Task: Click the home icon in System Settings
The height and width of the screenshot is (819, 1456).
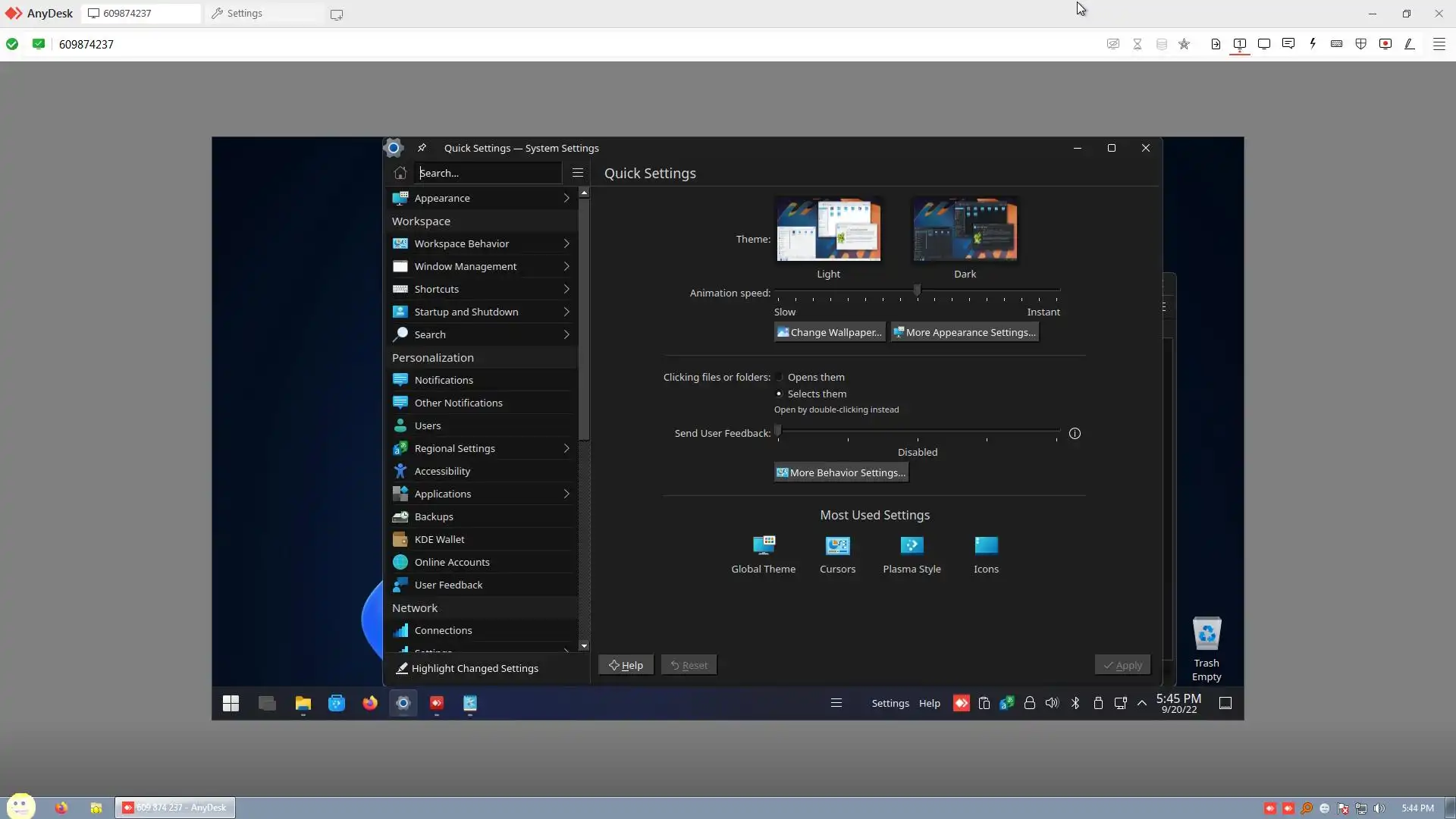Action: click(400, 173)
